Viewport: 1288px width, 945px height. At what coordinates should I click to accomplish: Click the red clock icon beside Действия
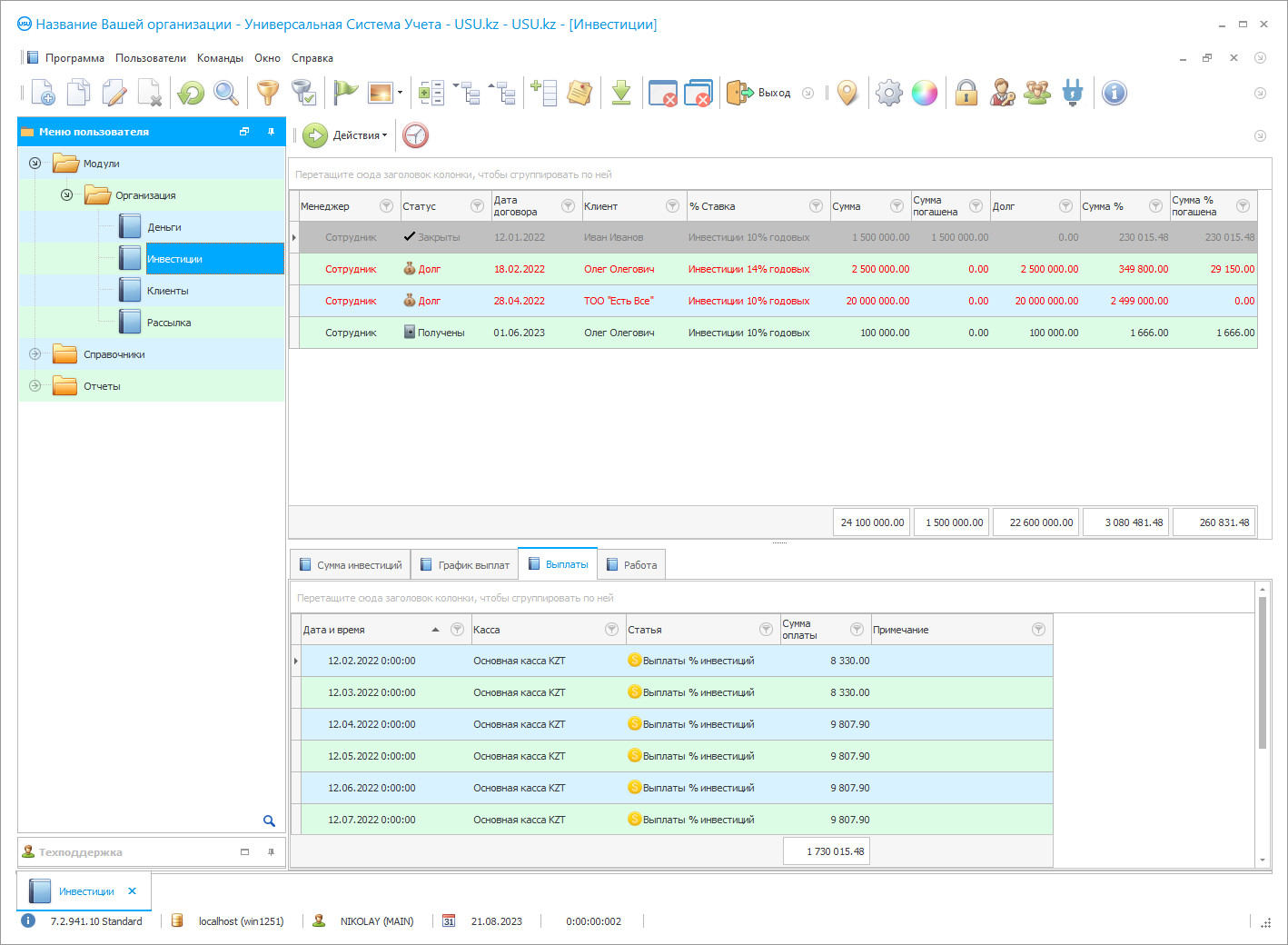click(x=415, y=135)
